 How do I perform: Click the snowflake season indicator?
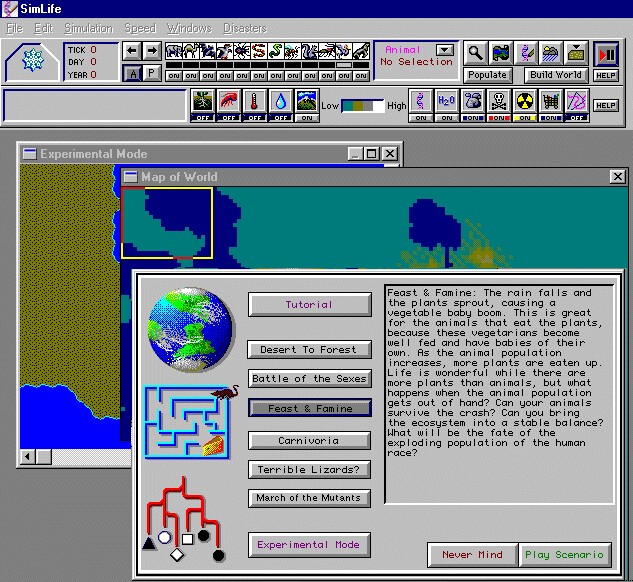point(32,61)
